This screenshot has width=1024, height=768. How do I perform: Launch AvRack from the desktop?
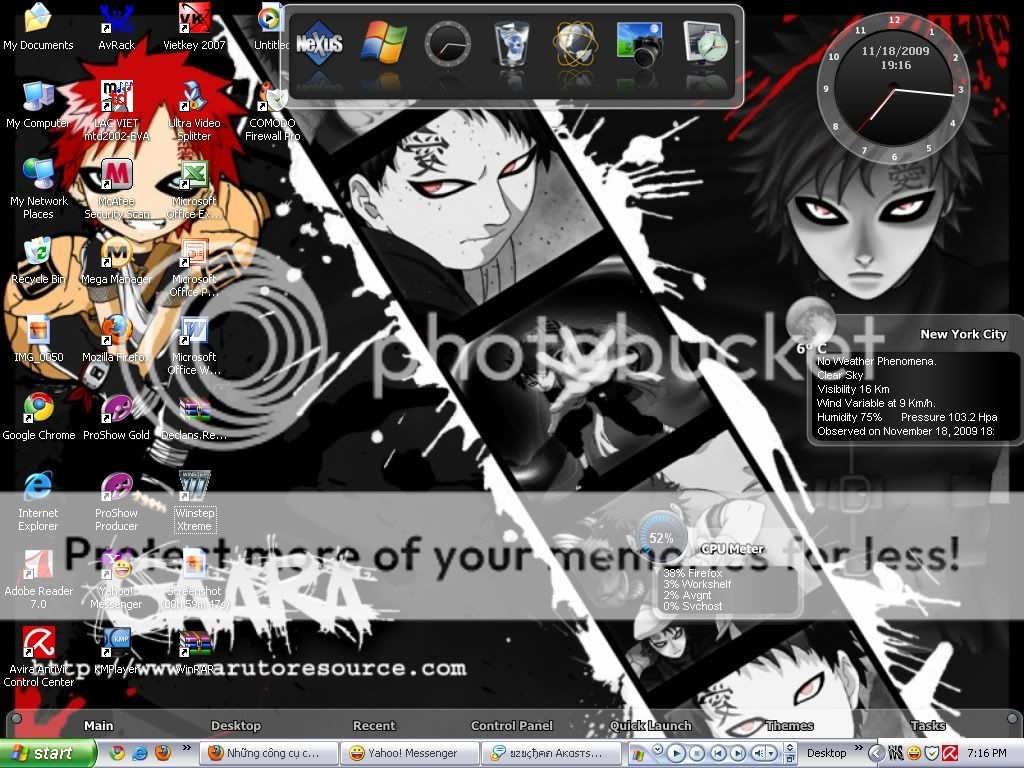point(116,27)
